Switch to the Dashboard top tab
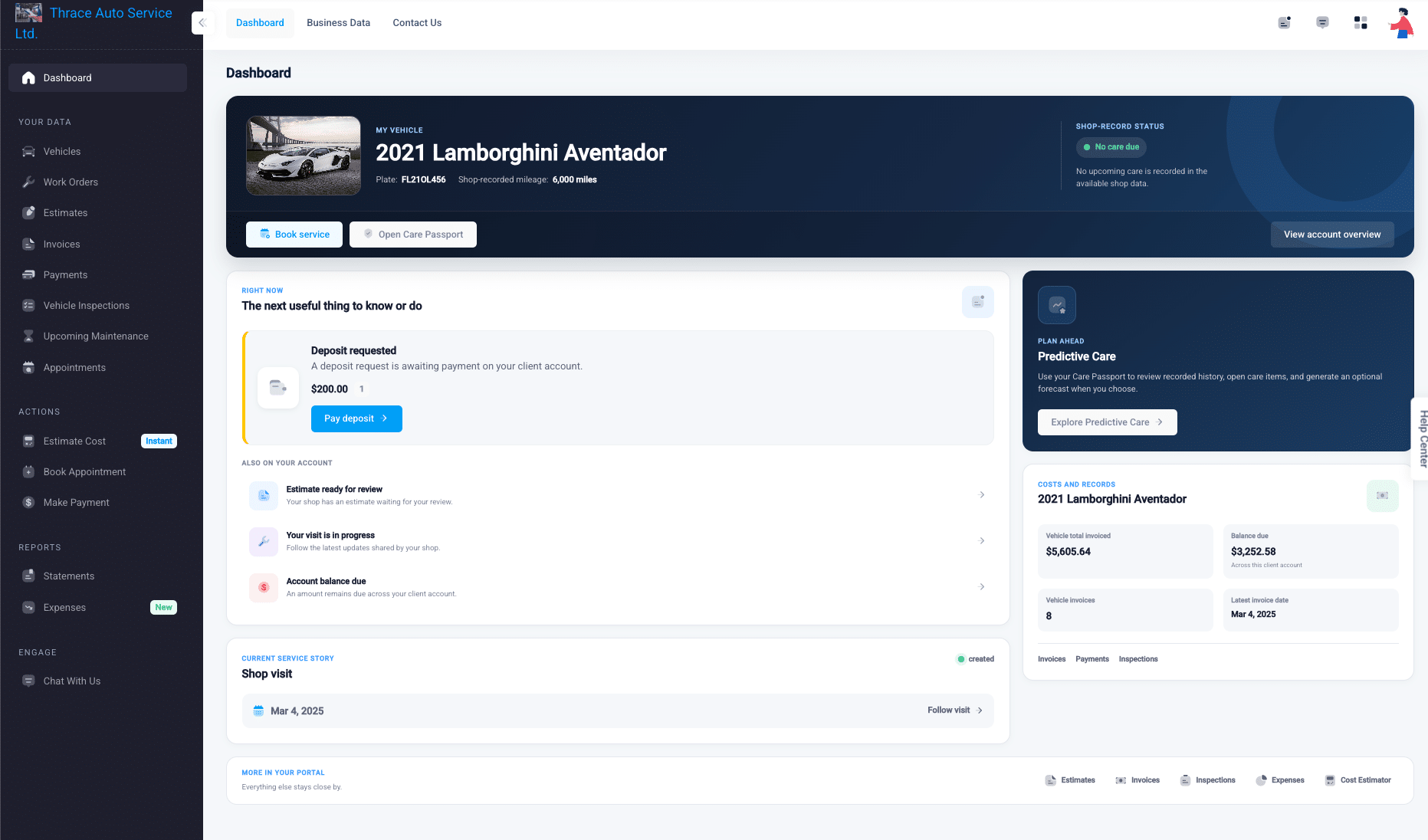 pyautogui.click(x=260, y=23)
